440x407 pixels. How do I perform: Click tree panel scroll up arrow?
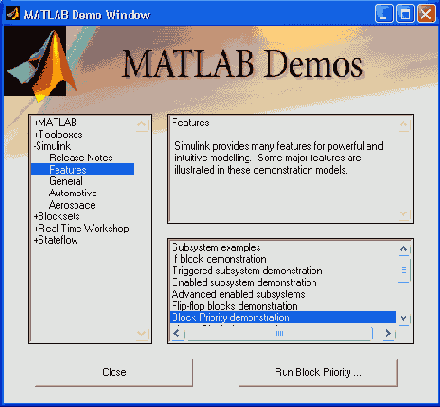point(142,125)
